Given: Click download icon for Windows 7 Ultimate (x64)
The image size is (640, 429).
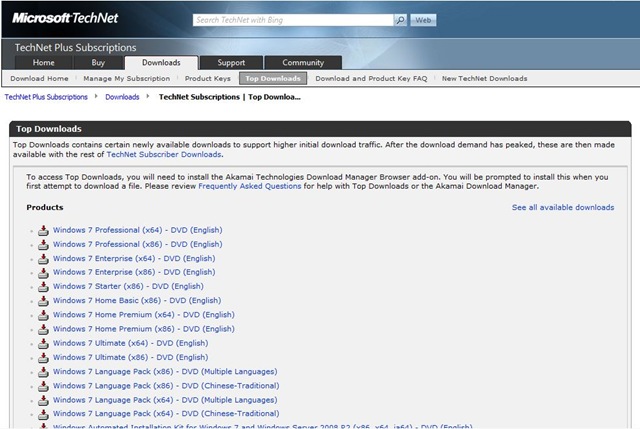Looking at the screenshot, I should (44, 343).
